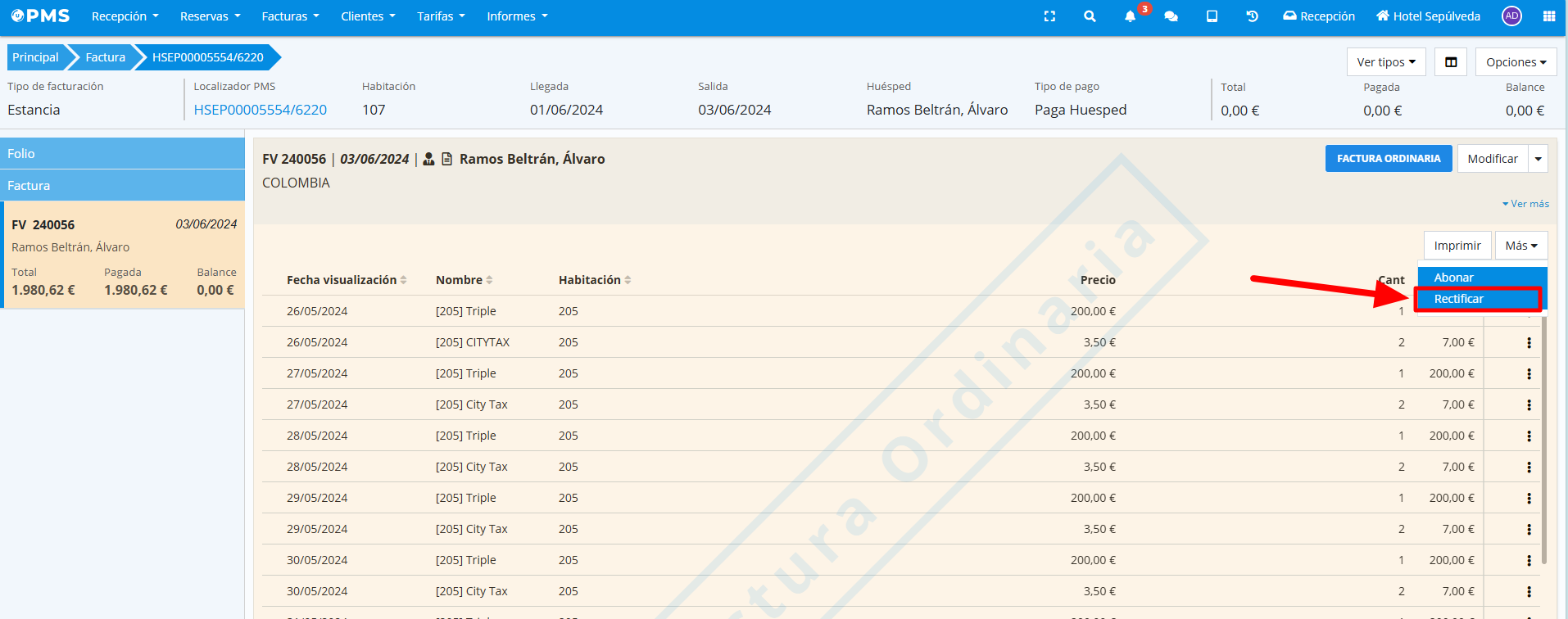Toggle fullscreen mode icon
Screen dimensions: 1568x619
(x=1049, y=16)
